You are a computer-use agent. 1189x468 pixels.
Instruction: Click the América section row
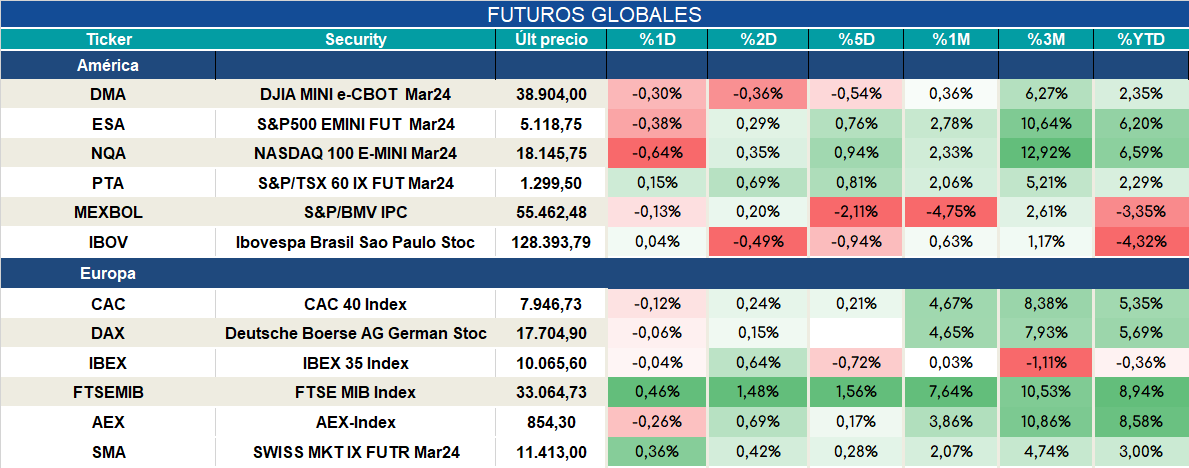pos(594,65)
